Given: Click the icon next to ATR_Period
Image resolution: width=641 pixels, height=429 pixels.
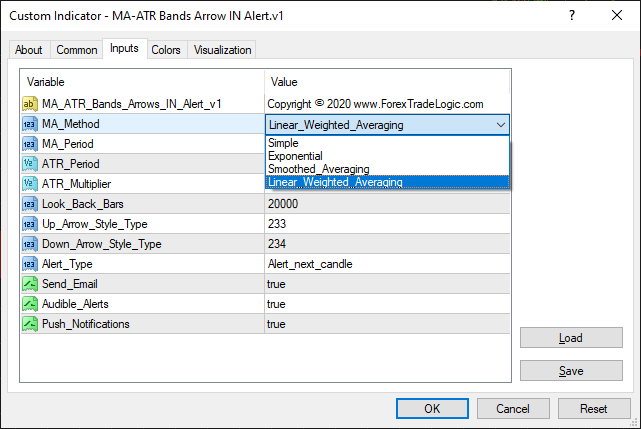Looking at the screenshot, I should [29, 164].
